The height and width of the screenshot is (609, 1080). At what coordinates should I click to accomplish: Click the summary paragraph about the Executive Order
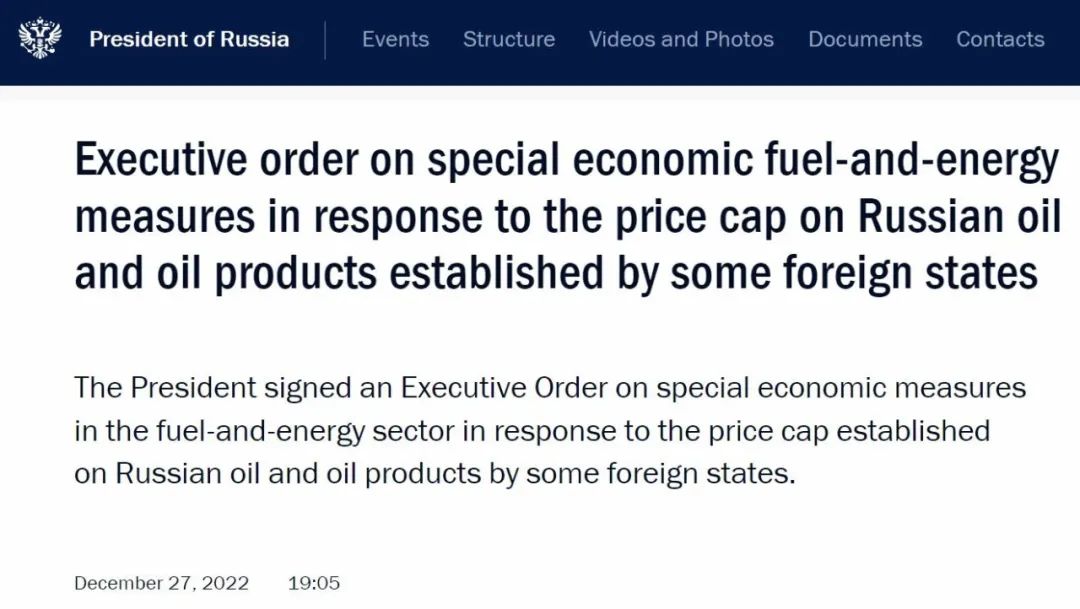[550, 431]
